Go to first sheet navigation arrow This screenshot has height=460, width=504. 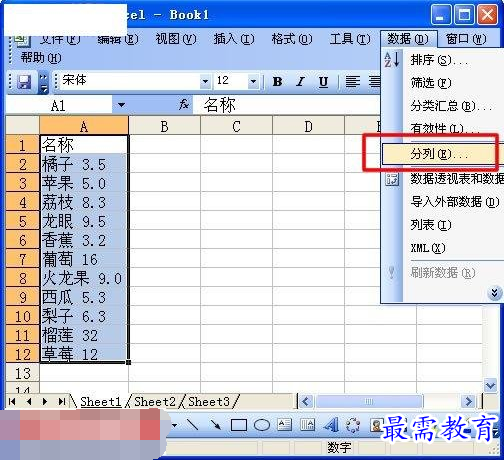pos(12,401)
